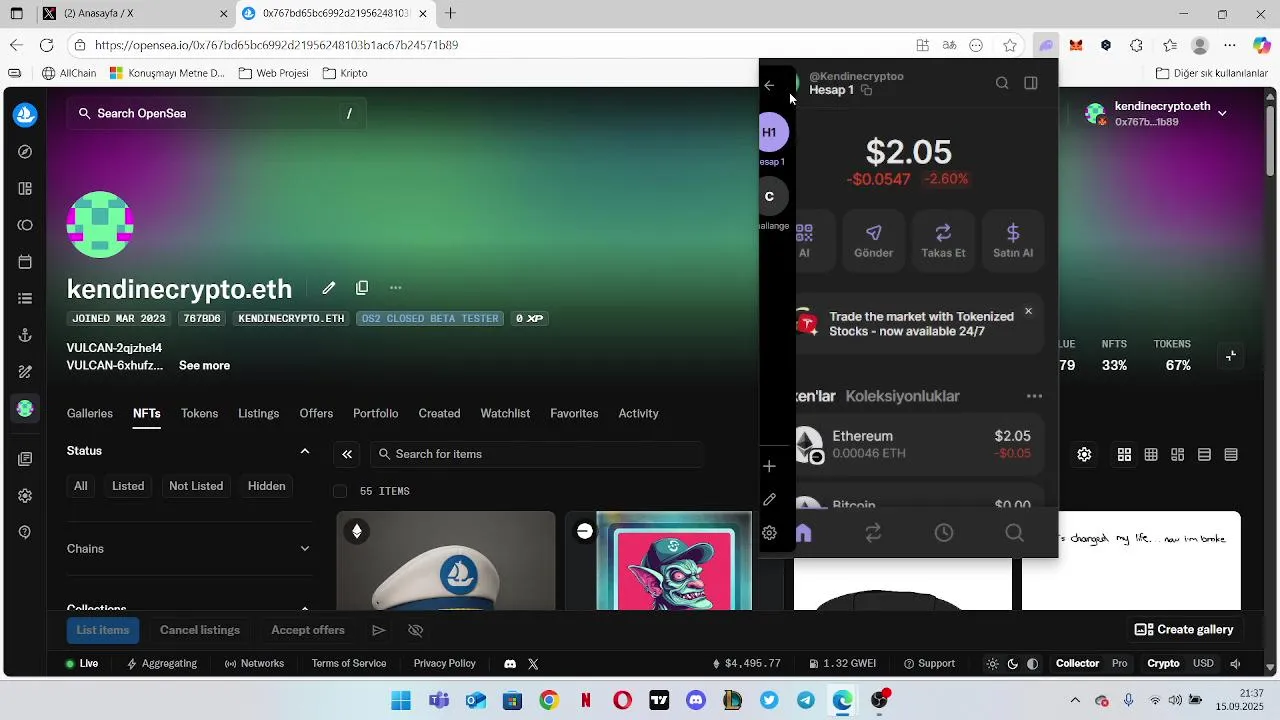This screenshot has height=720, width=1280.
Task: Switch to the light theme sun icon
Action: pos(992,664)
